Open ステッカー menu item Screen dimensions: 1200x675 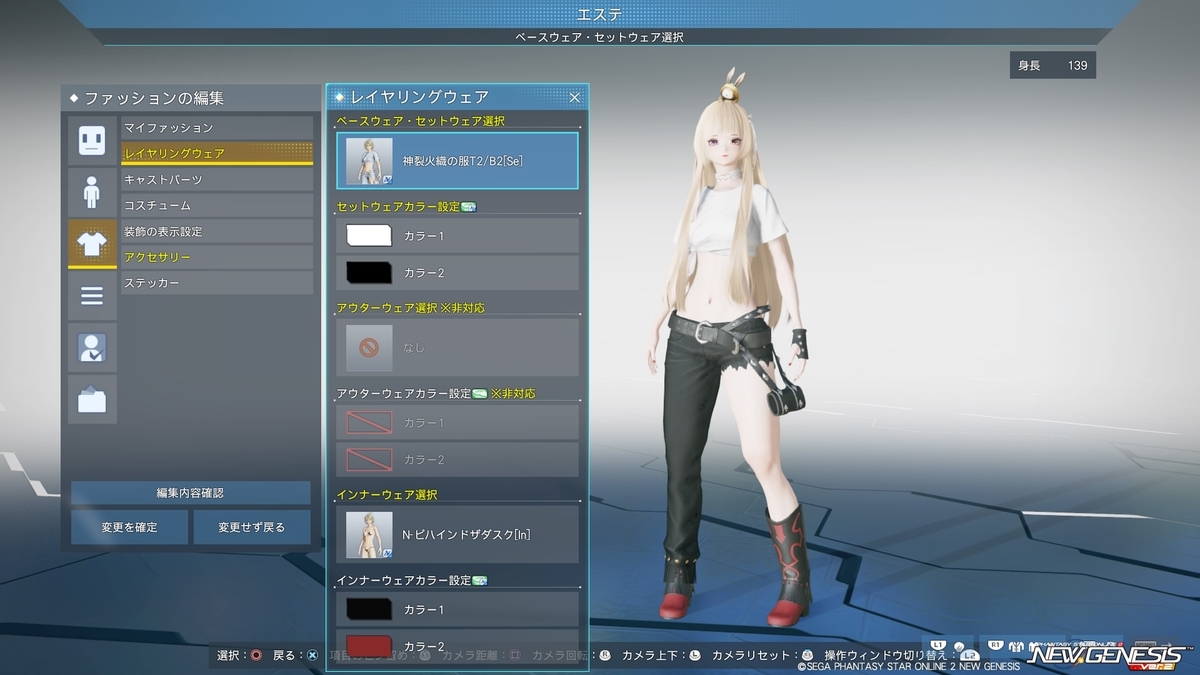pos(217,283)
